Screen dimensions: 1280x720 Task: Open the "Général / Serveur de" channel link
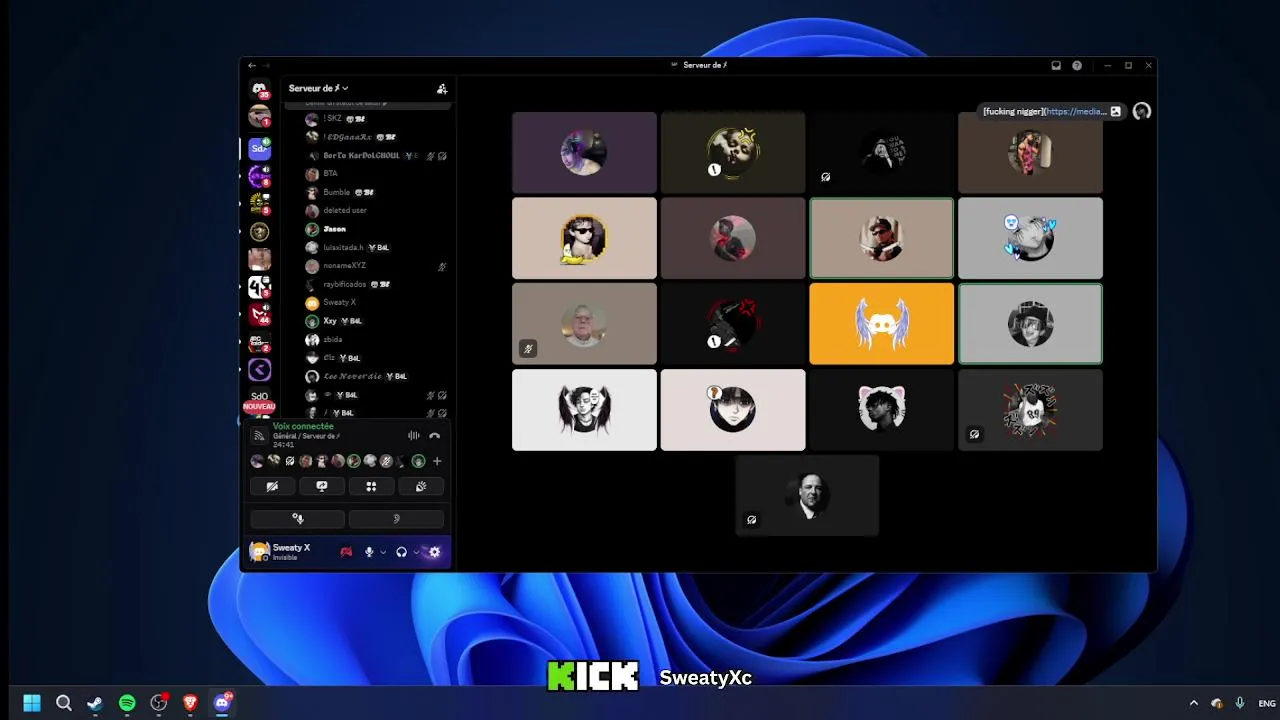(306, 436)
